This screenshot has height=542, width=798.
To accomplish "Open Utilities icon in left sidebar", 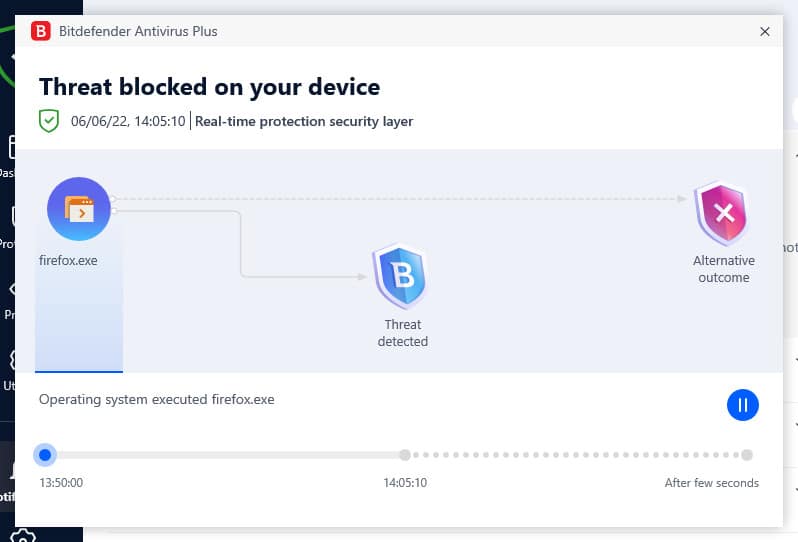I will [10, 369].
